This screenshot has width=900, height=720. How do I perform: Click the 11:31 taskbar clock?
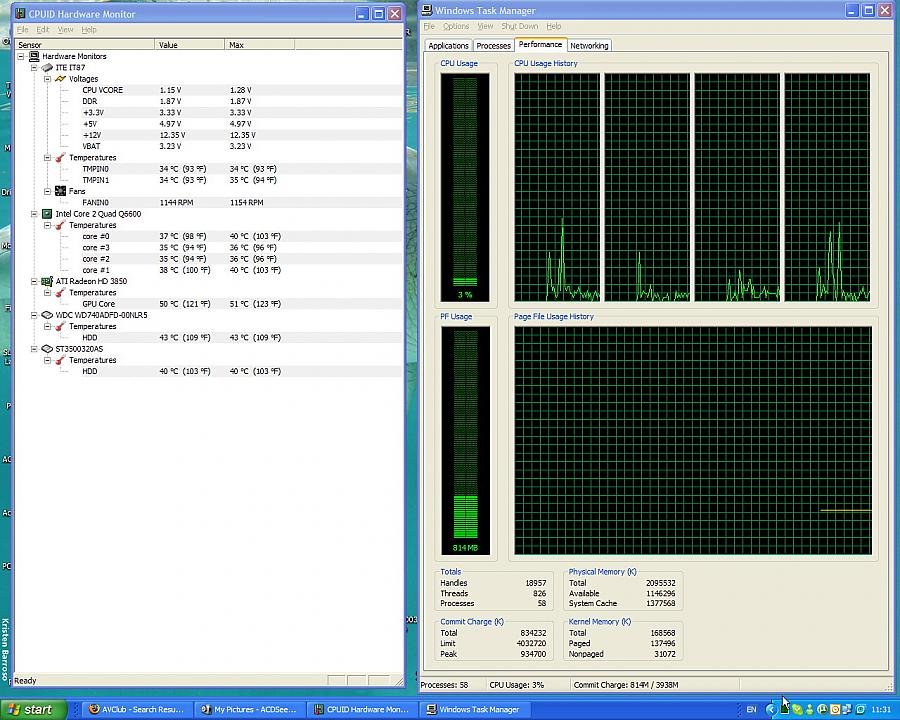click(881, 710)
